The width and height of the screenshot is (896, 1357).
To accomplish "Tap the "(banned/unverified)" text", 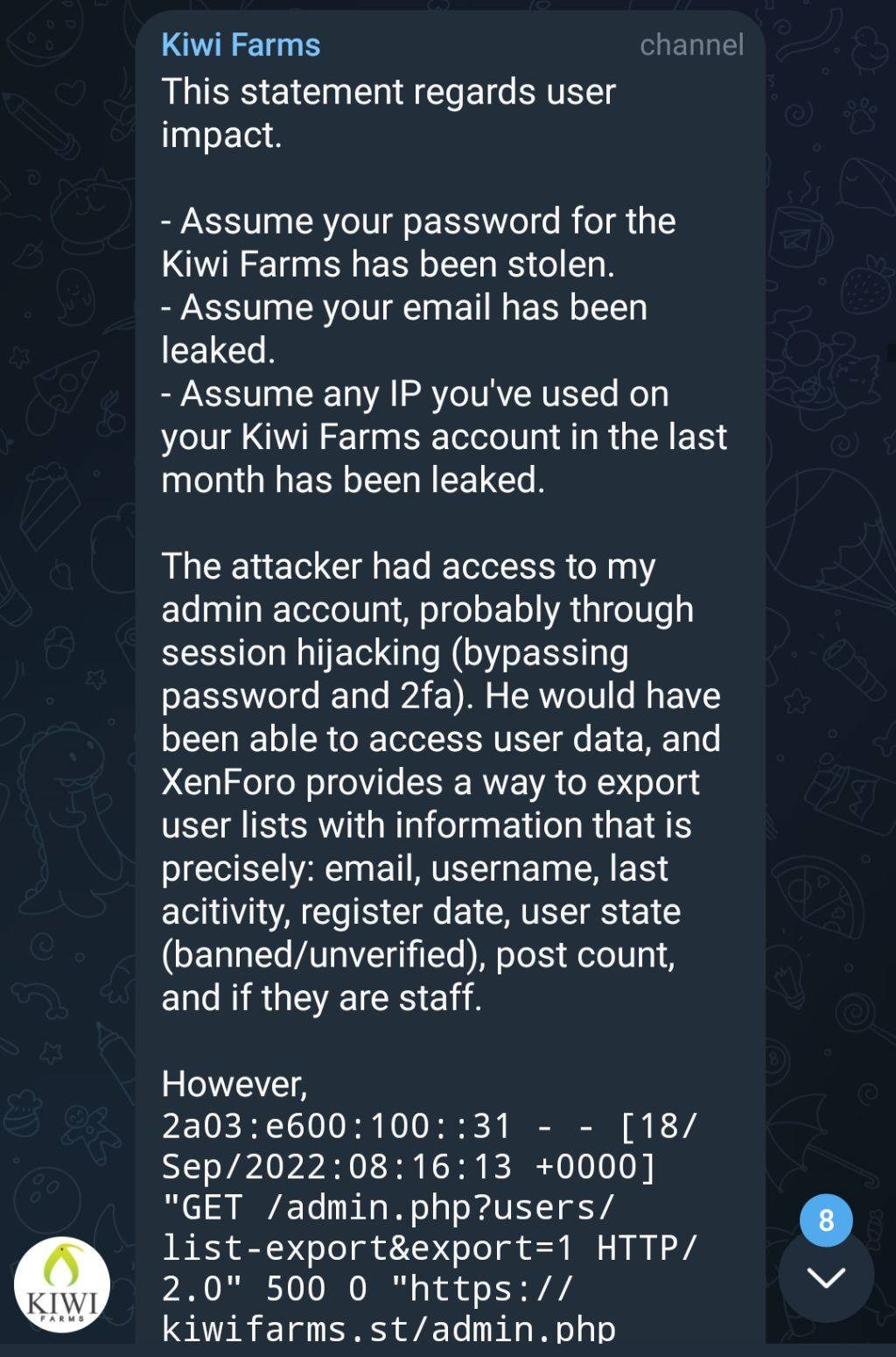I will pos(323,954).
